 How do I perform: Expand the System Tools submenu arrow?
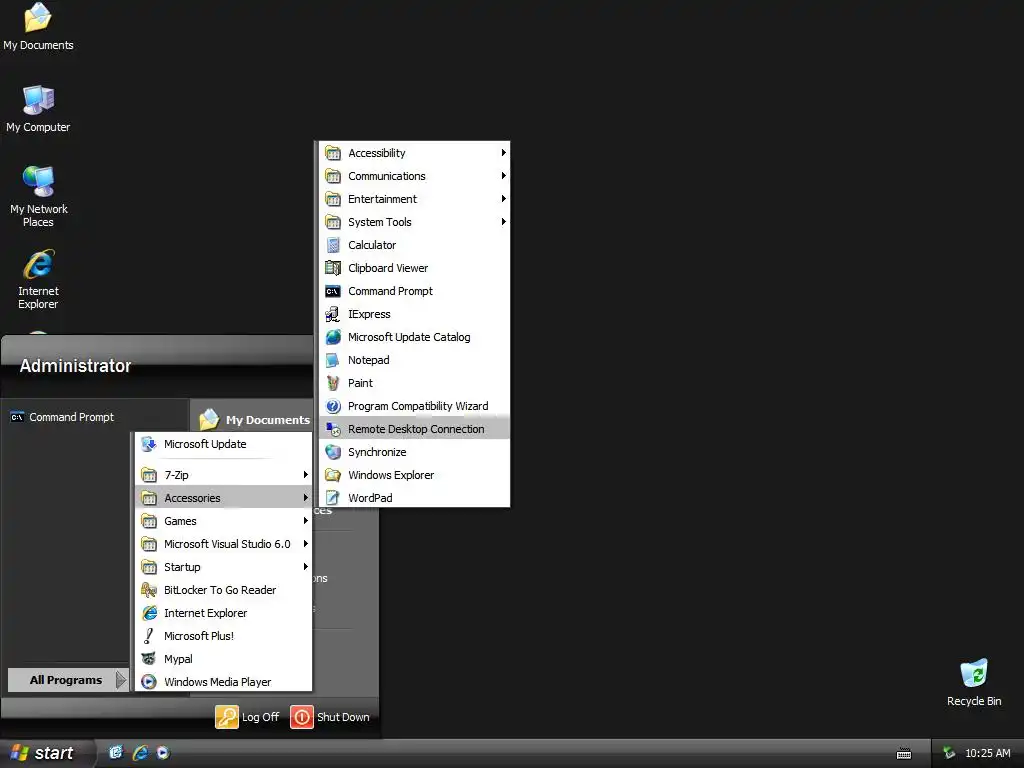[504, 222]
